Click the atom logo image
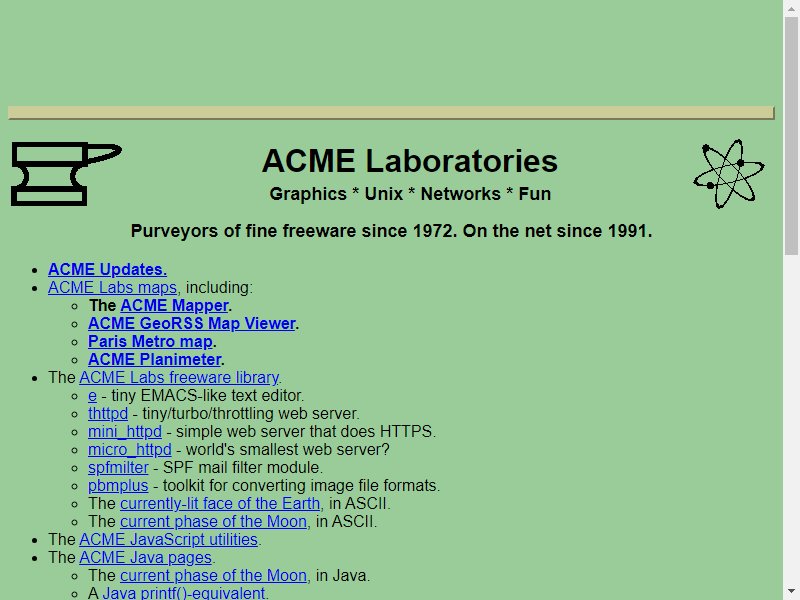Image resolution: width=800 pixels, height=600 pixels. 729,173
